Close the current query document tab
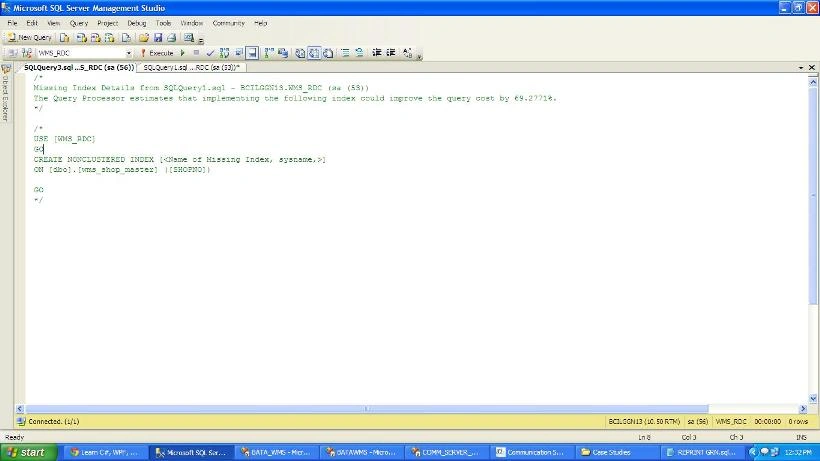Viewport: 820px width, 461px height. pos(812,67)
